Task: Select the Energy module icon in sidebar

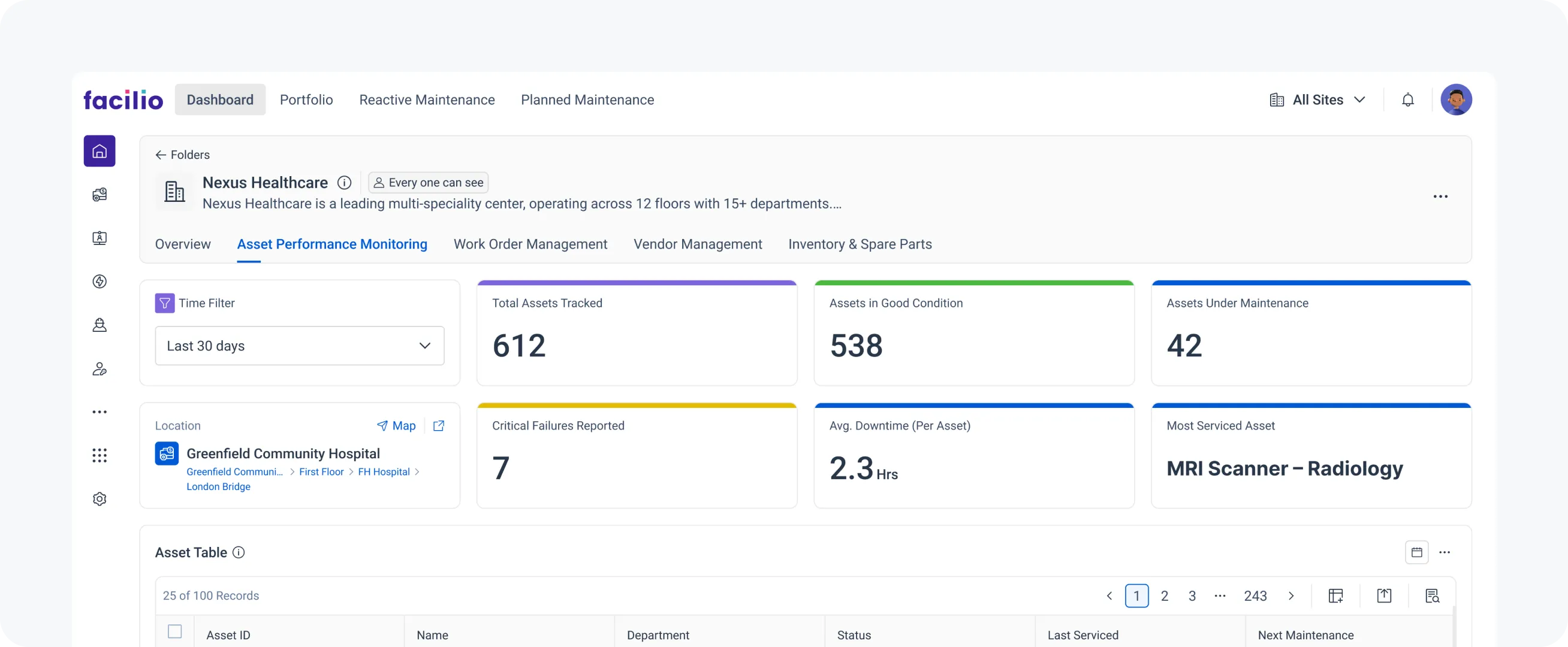Action: point(99,281)
